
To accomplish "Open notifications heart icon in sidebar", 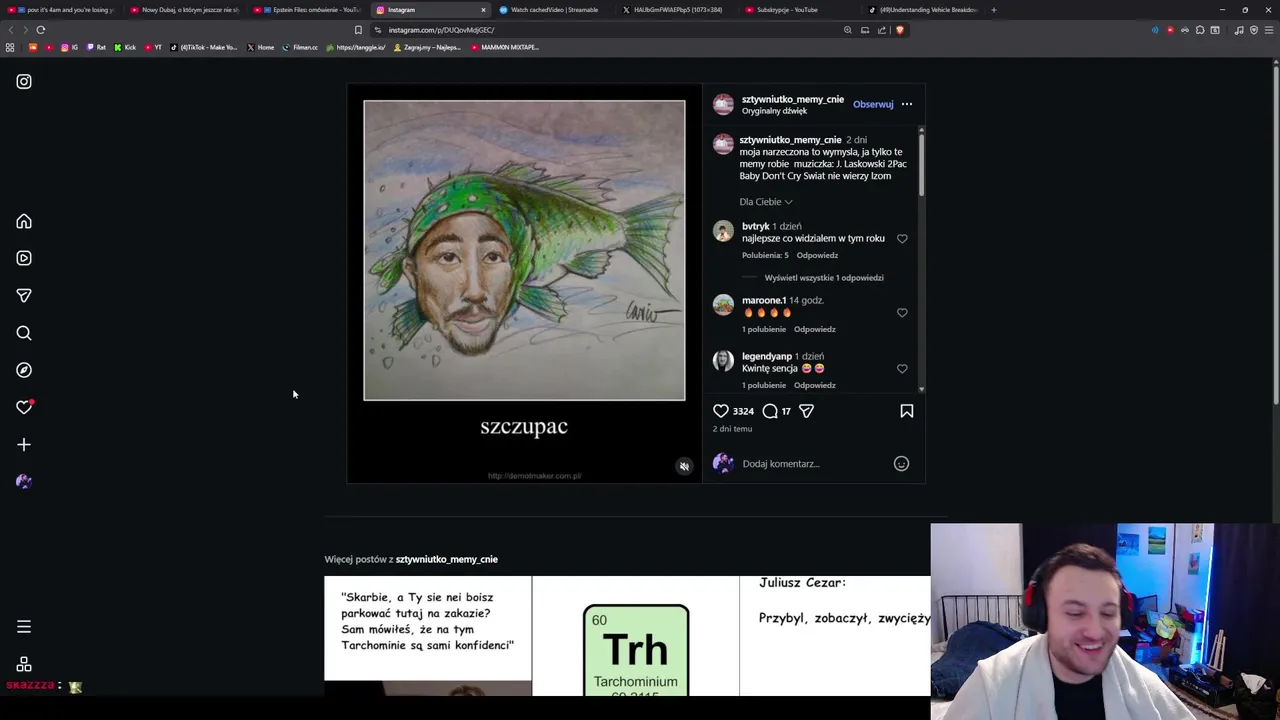I will (24, 407).
